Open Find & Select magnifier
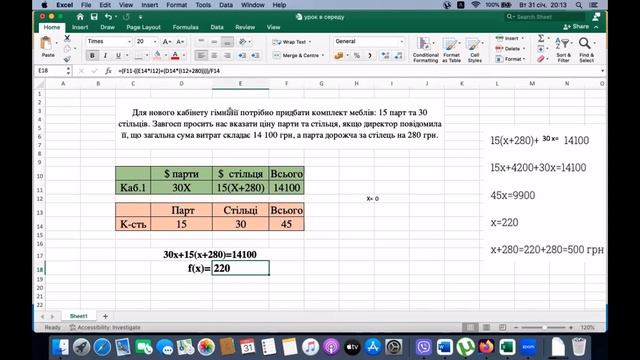The image size is (640, 360). 587,49
